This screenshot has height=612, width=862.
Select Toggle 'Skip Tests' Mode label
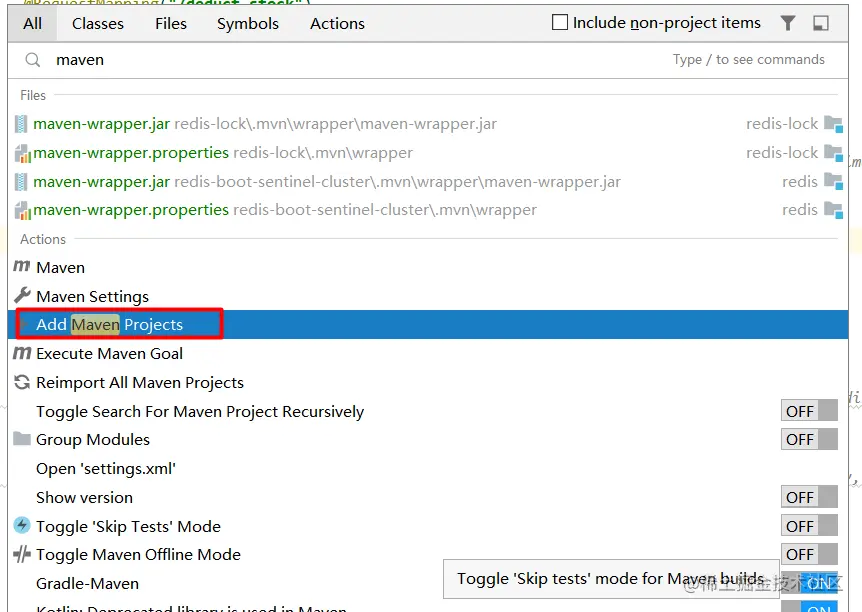tap(129, 527)
